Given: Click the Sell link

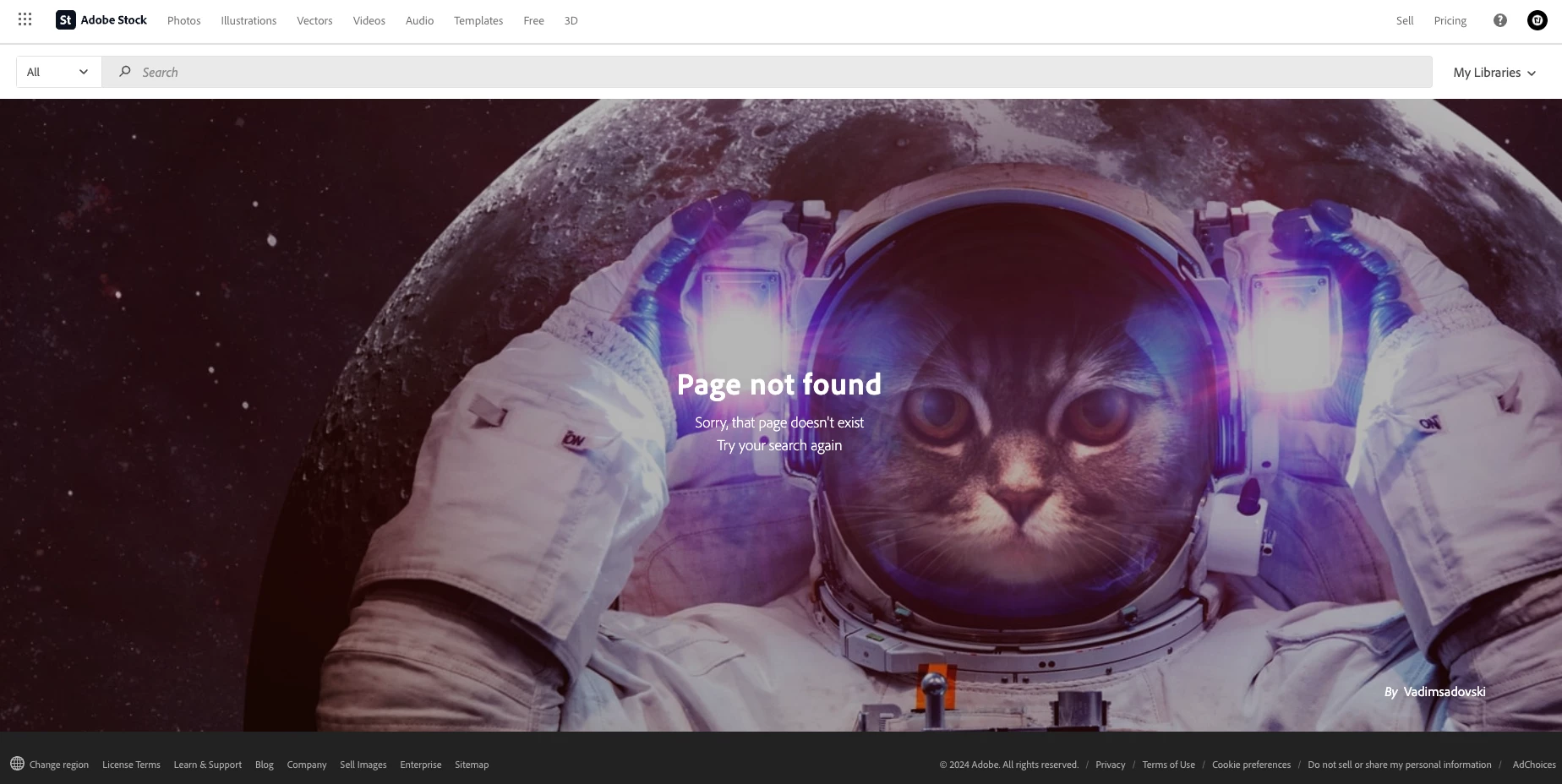Looking at the screenshot, I should 1405,20.
